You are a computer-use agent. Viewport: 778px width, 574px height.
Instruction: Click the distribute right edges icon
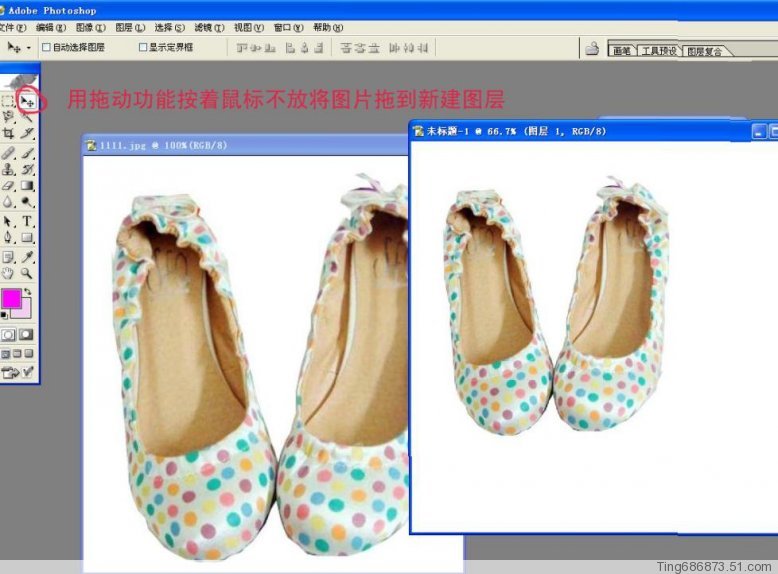point(423,48)
